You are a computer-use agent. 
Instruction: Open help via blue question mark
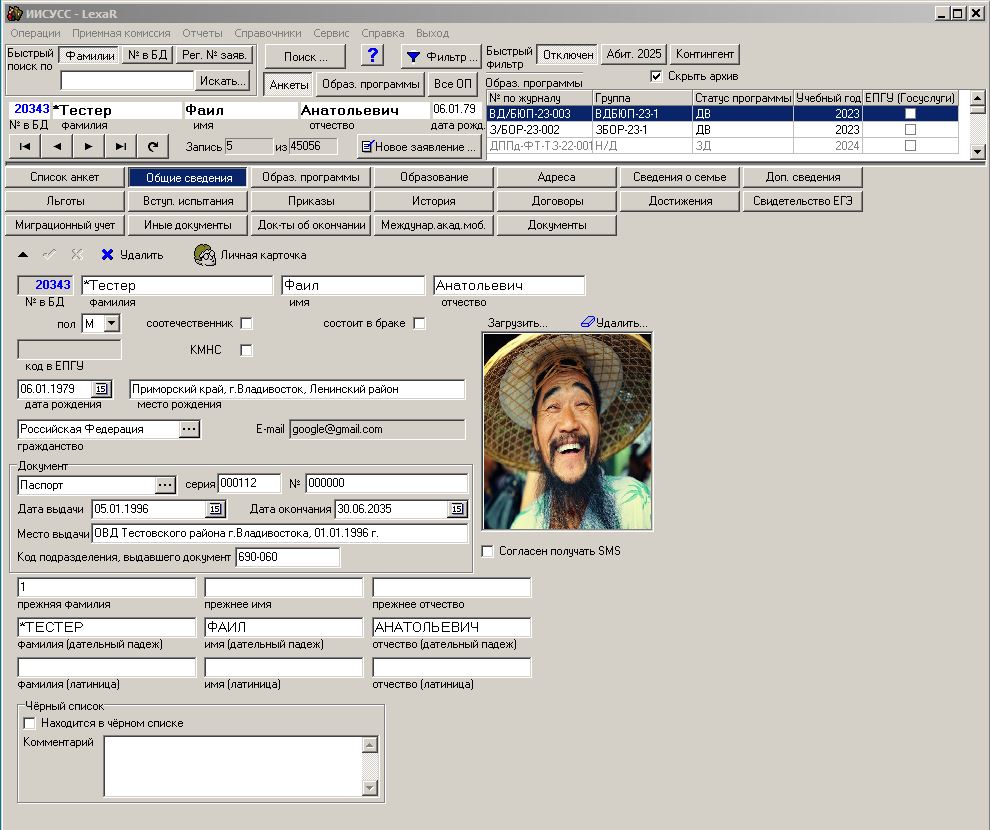pos(372,55)
